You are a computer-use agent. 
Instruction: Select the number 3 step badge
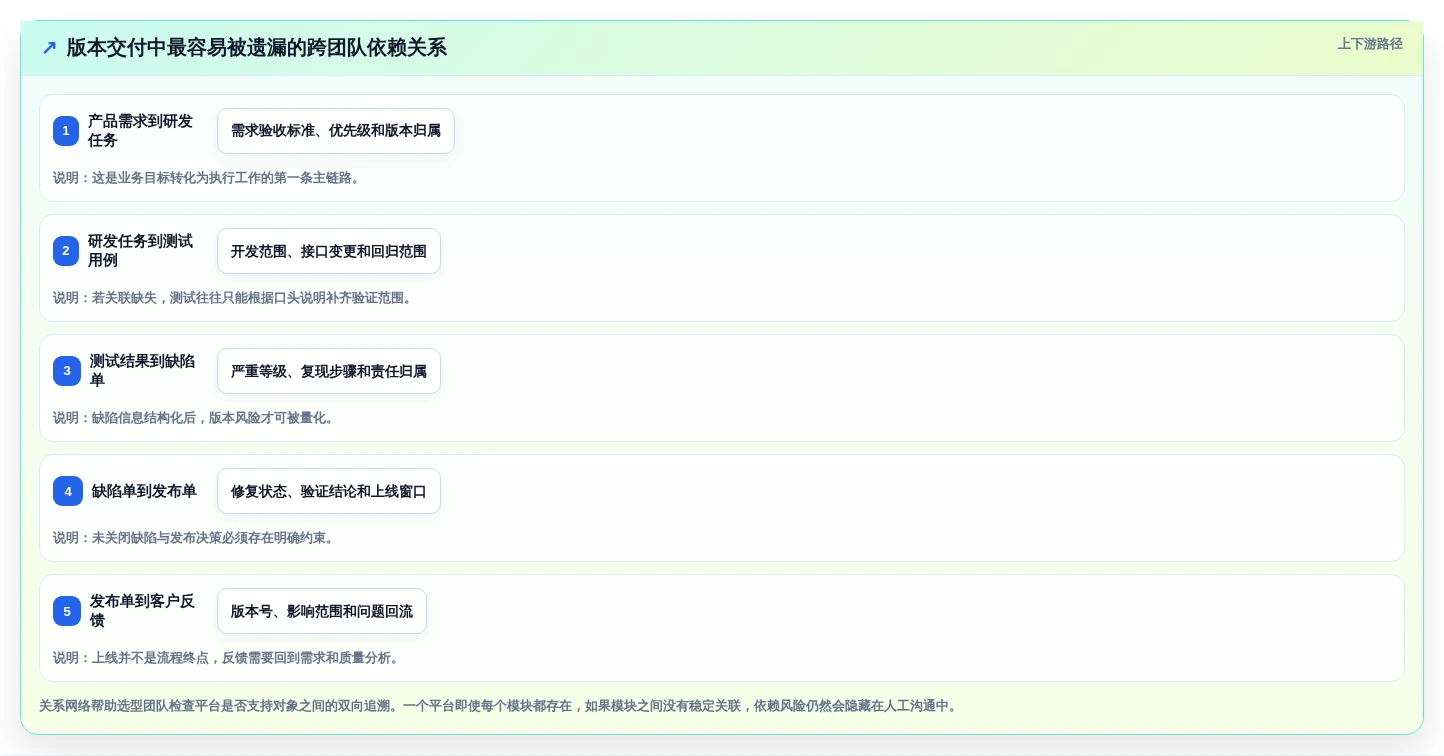67,371
